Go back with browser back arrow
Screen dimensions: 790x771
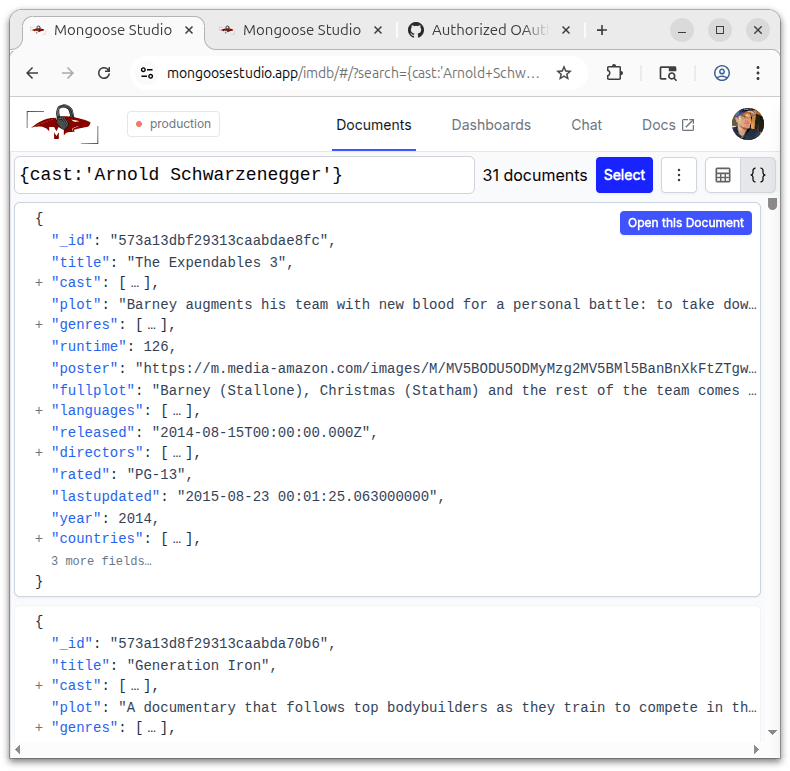coord(32,73)
